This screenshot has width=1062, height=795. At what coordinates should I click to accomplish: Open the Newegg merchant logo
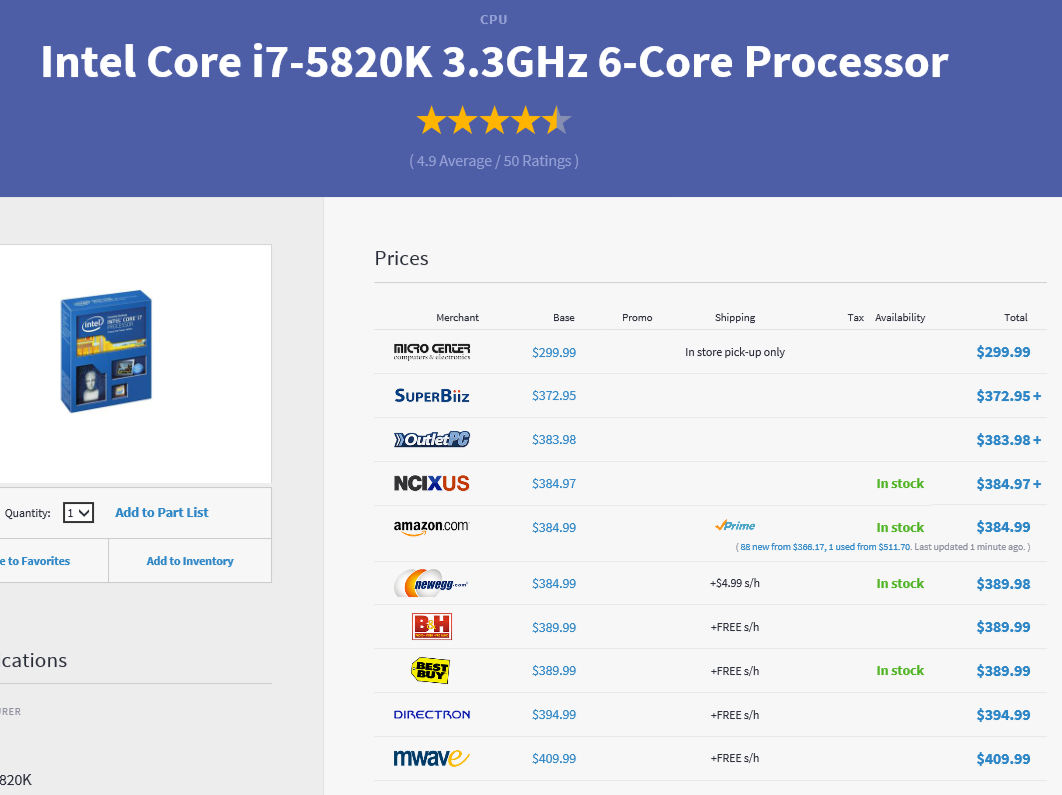coord(431,583)
